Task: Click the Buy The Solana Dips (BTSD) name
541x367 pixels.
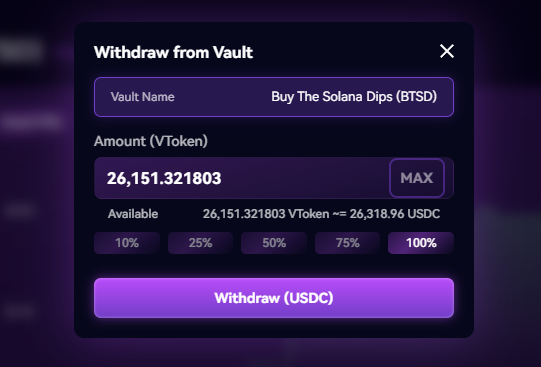Action: click(354, 97)
